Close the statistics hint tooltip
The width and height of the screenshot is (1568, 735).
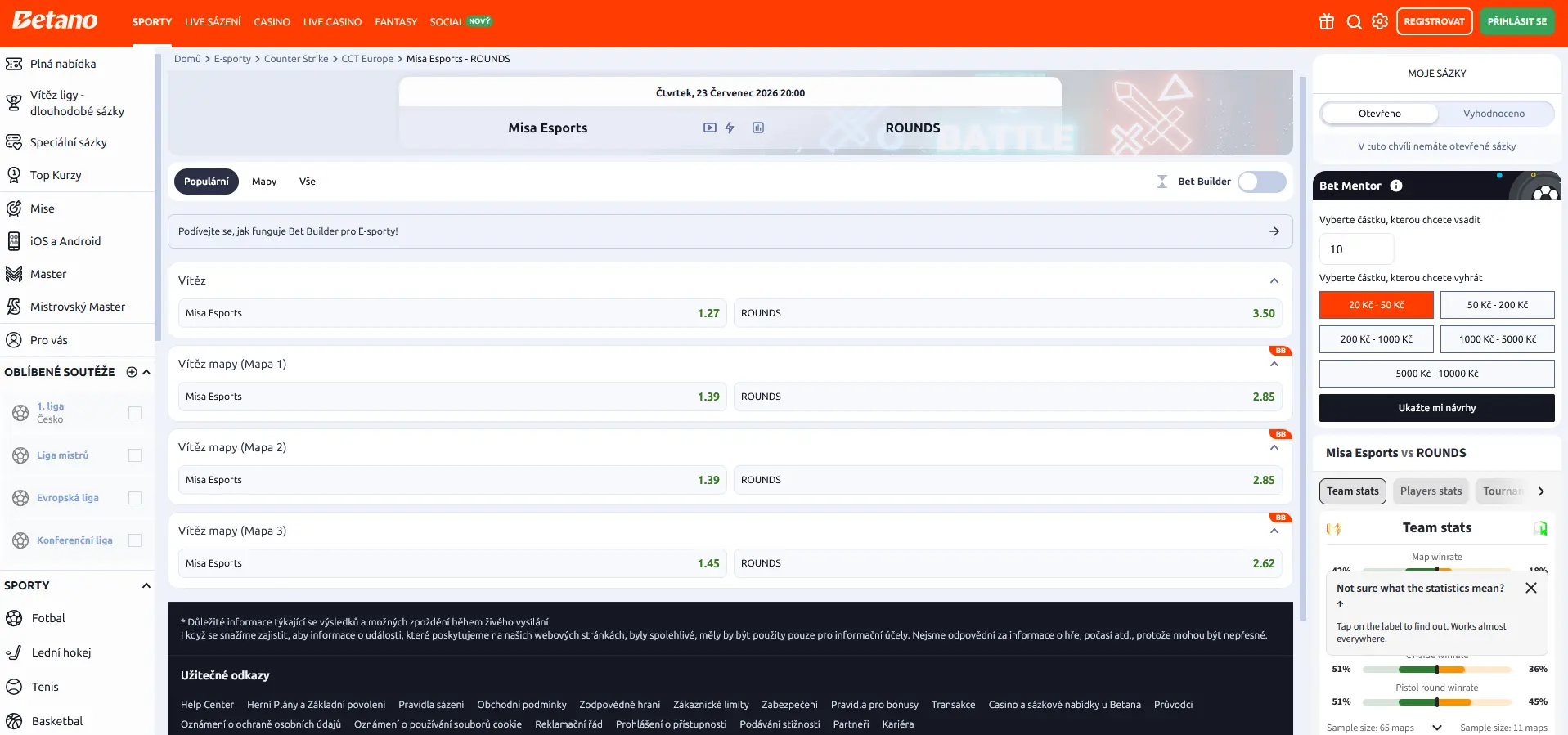click(x=1531, y=588)
